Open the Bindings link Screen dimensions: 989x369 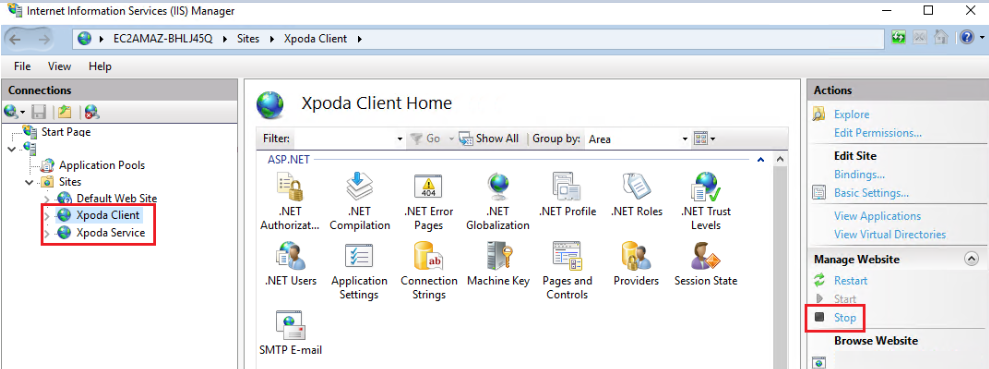[859, 174]
